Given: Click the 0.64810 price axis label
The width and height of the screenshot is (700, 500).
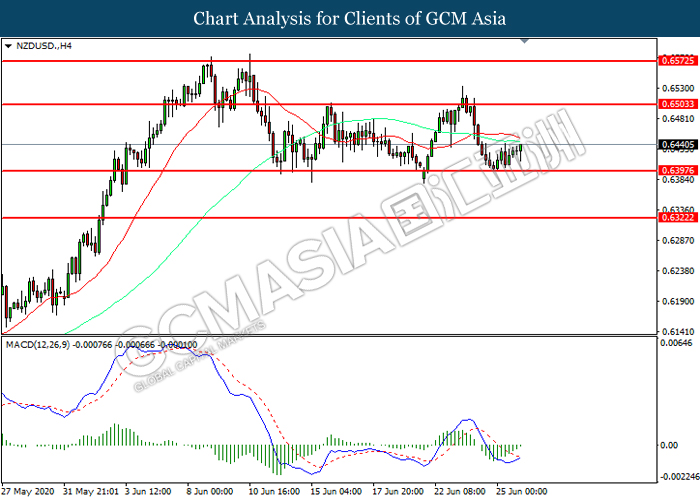Looking at the screenshot, I should [678, 119].
